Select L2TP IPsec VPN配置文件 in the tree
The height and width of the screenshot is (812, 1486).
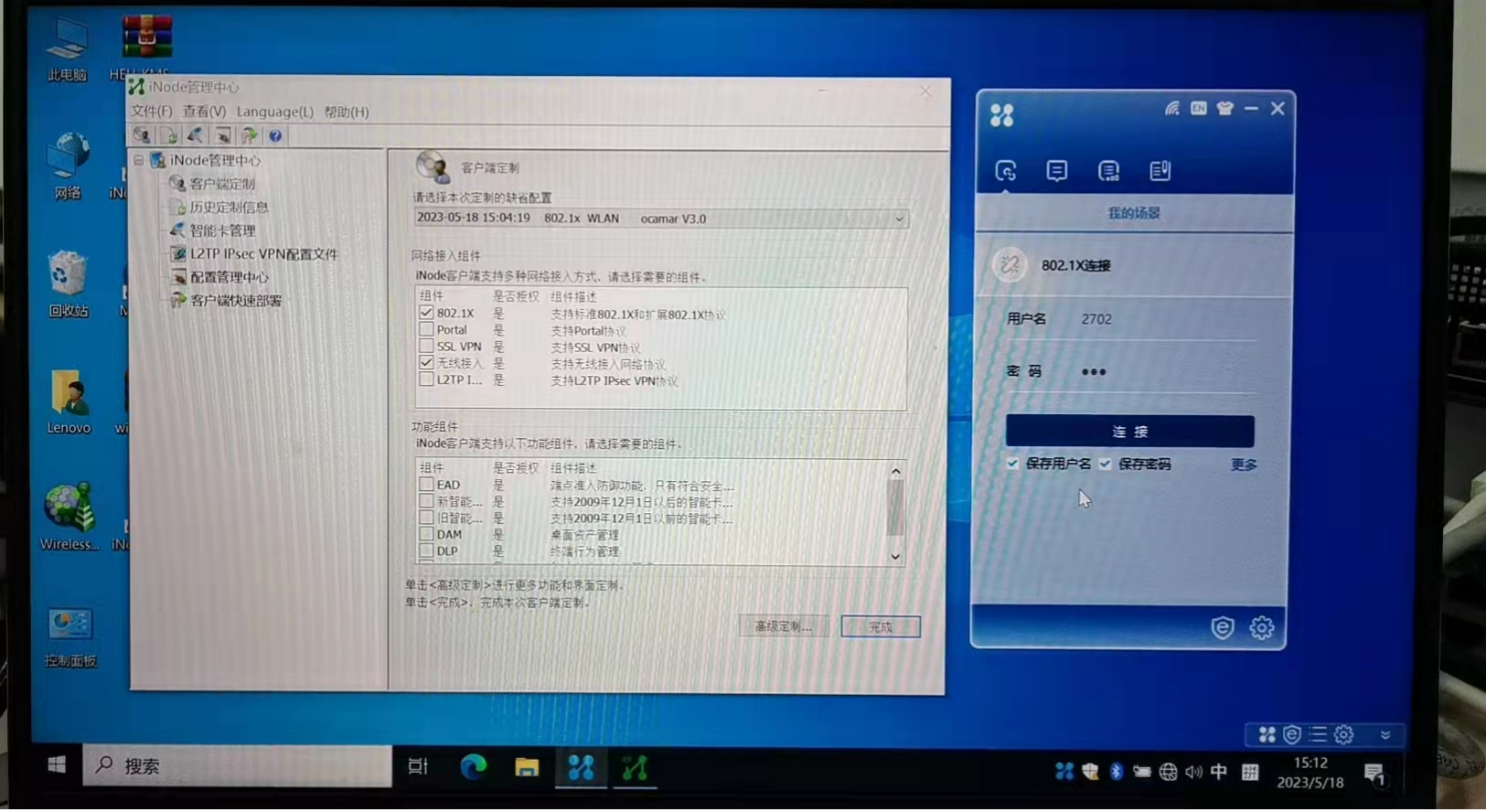(263, 253)
